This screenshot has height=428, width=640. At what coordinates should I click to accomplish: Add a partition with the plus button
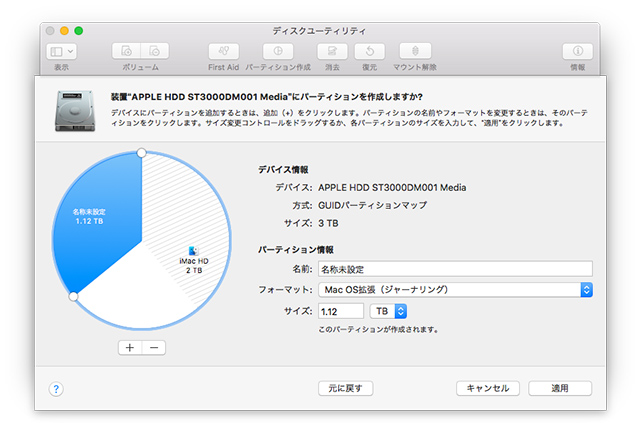(x=129, y=348)
